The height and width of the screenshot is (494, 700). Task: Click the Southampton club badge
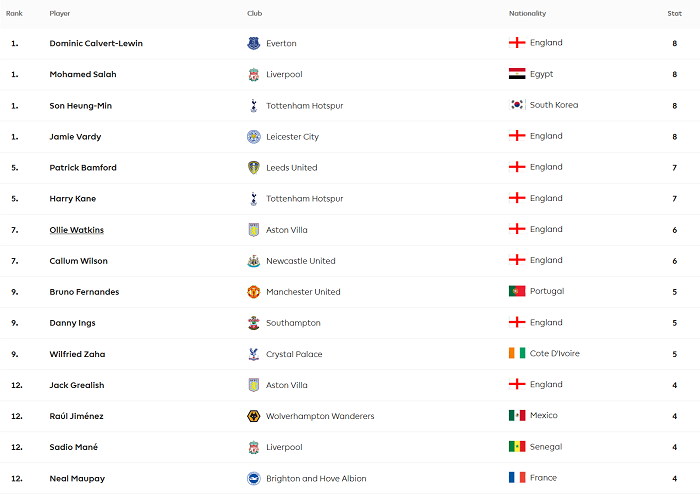(253, 323)
